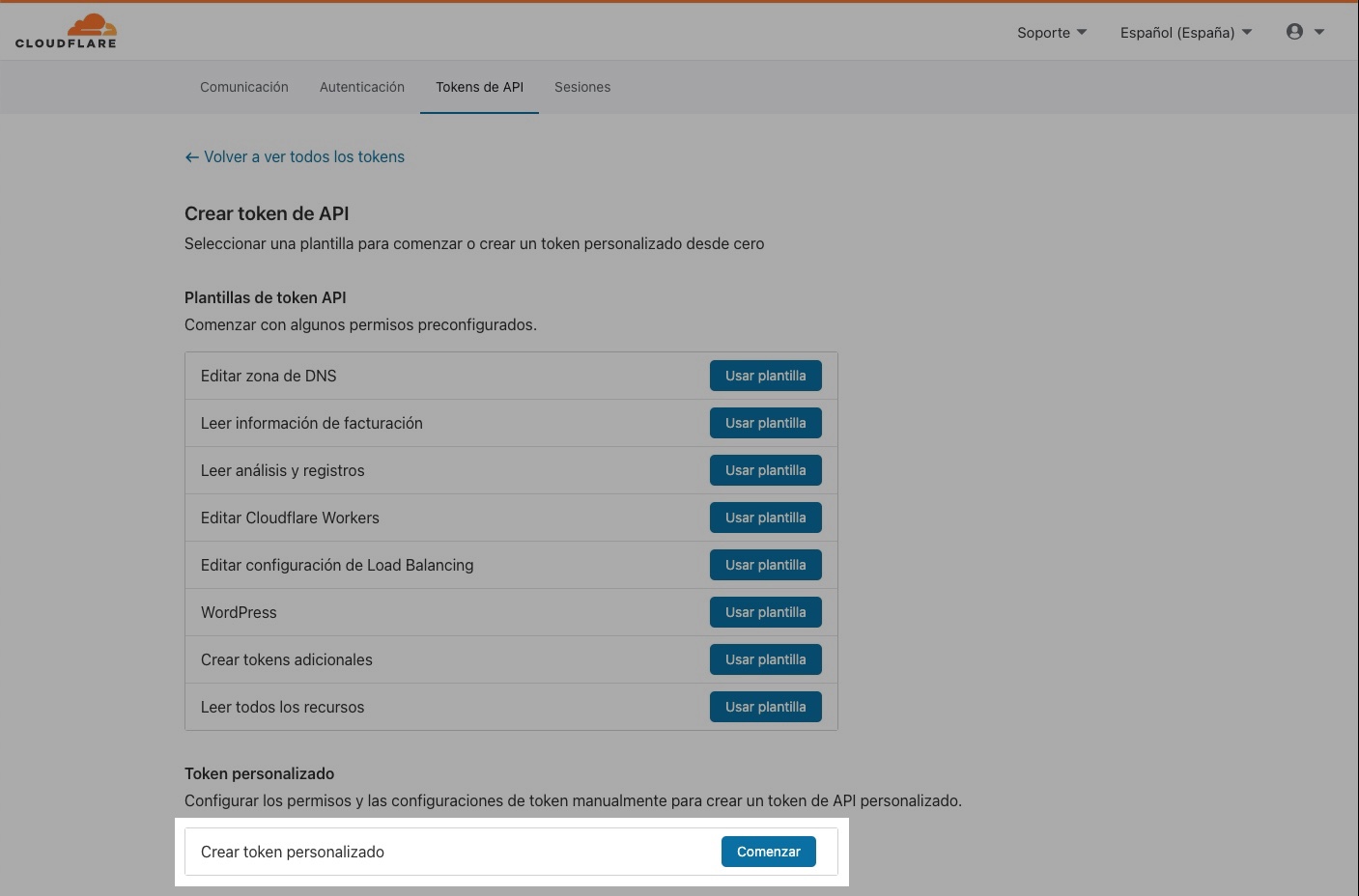Use plantilla for Editar Cloudflare Workers
The width and height of the screenshot is (1359, 896).
coord(765,518)
